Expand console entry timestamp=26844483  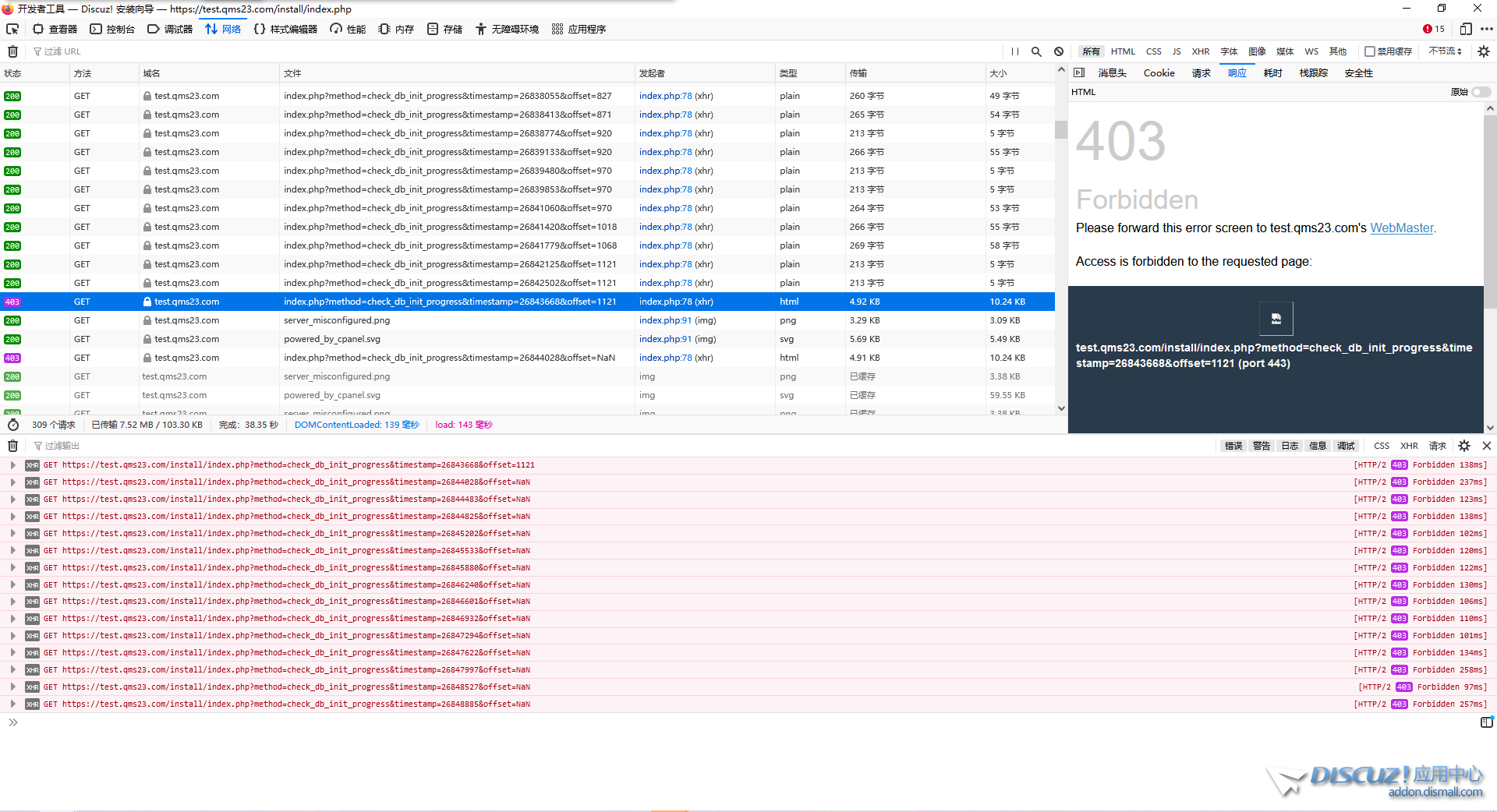(x=12, y=500)
